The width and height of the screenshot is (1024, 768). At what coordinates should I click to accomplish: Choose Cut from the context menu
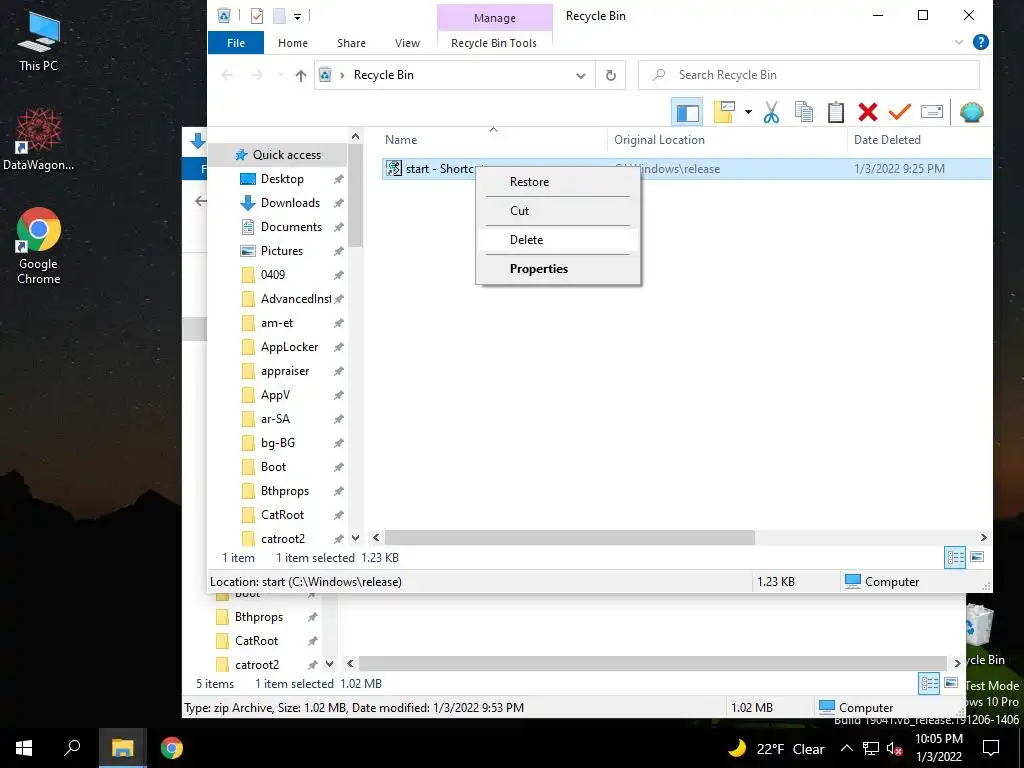(558, 211)
